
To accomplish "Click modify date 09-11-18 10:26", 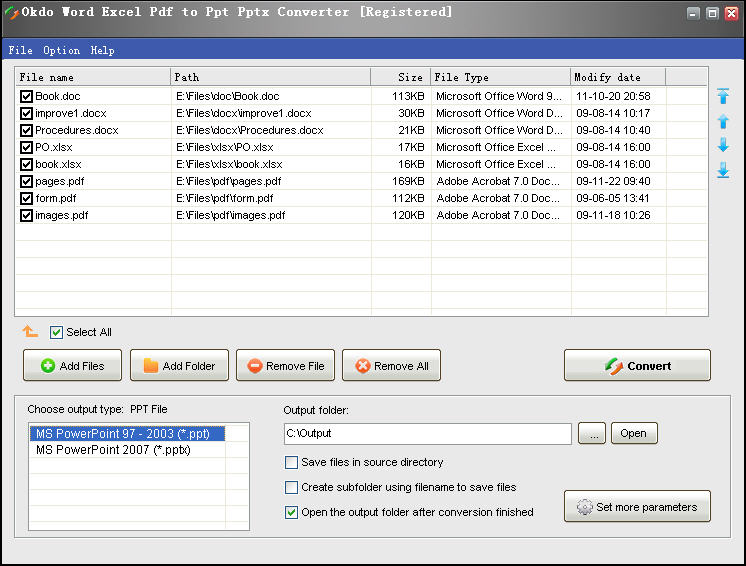I will click(613, 215).
